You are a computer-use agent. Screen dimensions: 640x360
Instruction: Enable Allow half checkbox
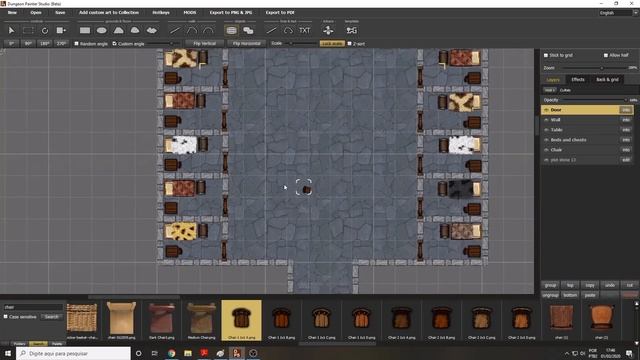pyautogui.click(x=606, y=55)
